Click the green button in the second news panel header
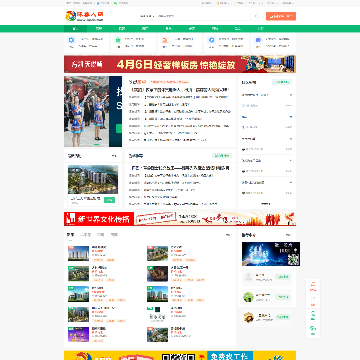 click(x=222, y=156)
